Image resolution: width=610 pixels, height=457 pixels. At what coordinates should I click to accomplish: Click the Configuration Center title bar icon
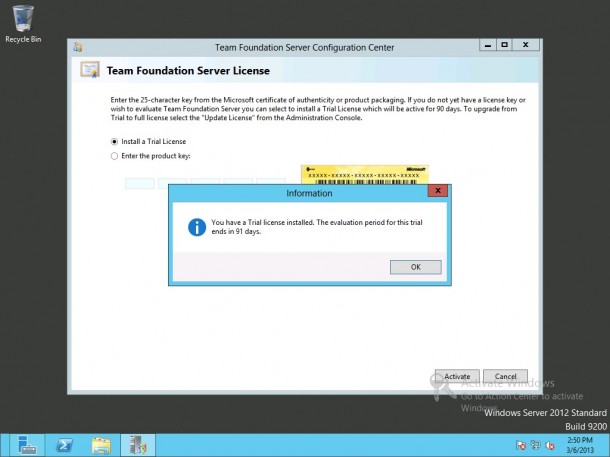click(78, 47)
